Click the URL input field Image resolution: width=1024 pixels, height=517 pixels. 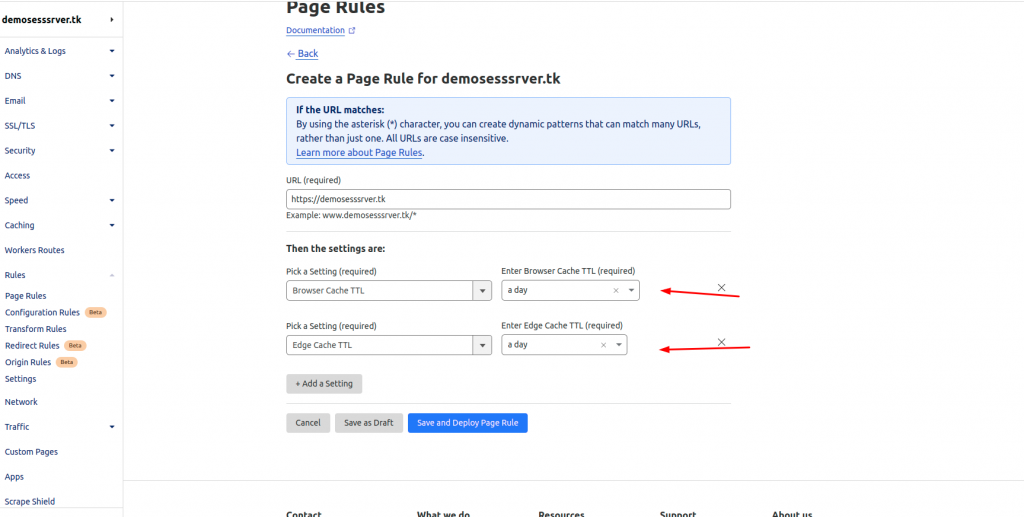point(508,199)
